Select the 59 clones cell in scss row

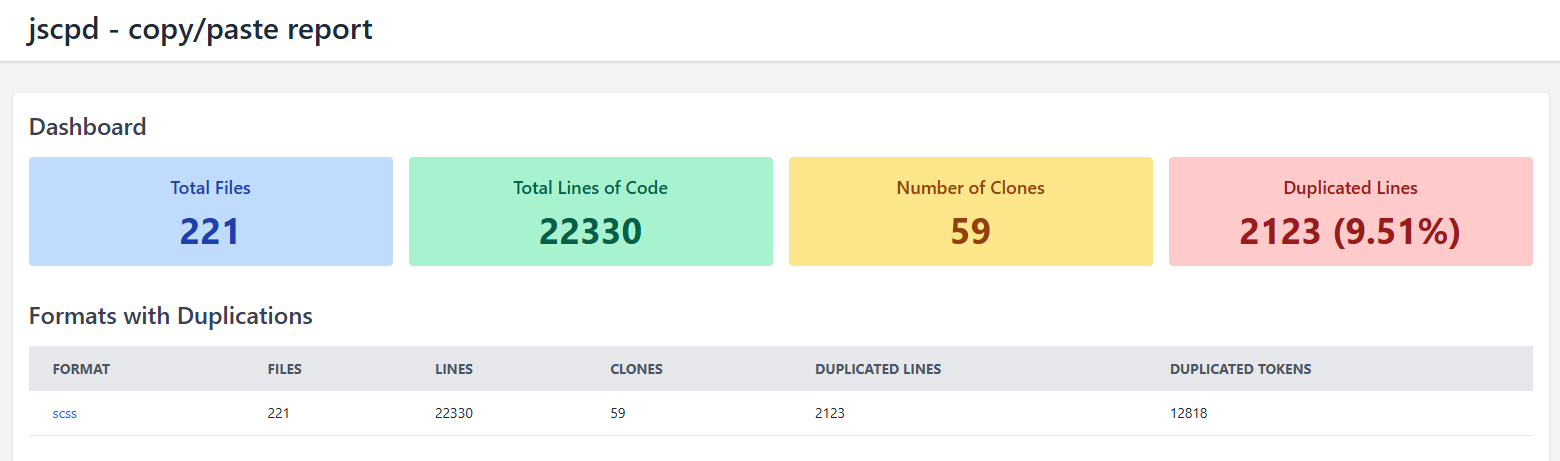618,413
